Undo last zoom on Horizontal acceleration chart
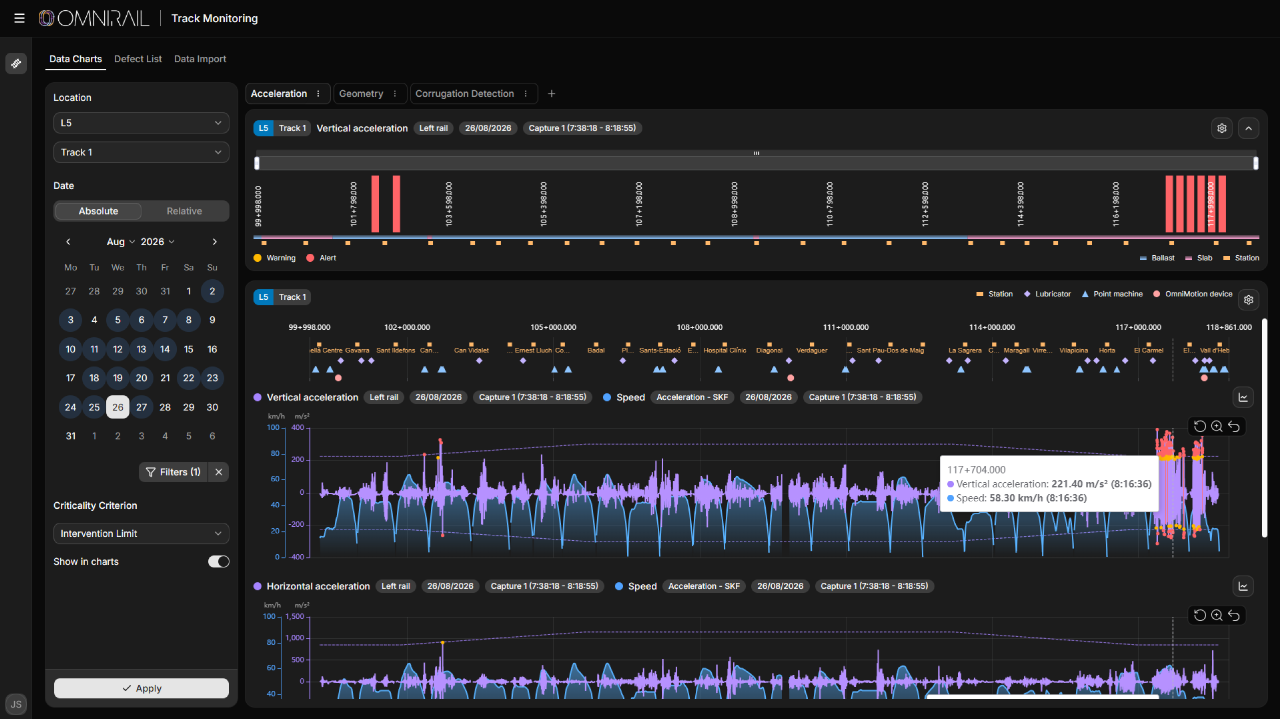 1234,615
